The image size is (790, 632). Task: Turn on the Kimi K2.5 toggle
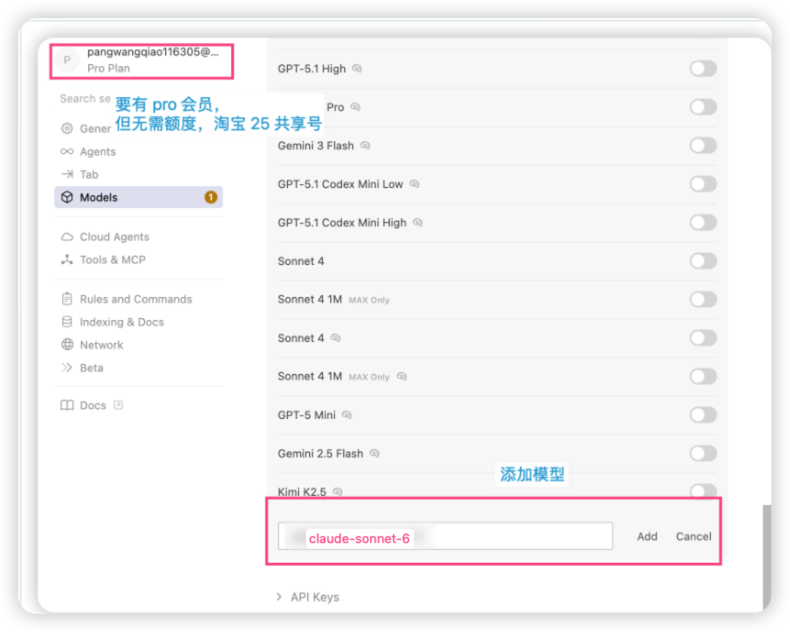[x=703, y=490]
